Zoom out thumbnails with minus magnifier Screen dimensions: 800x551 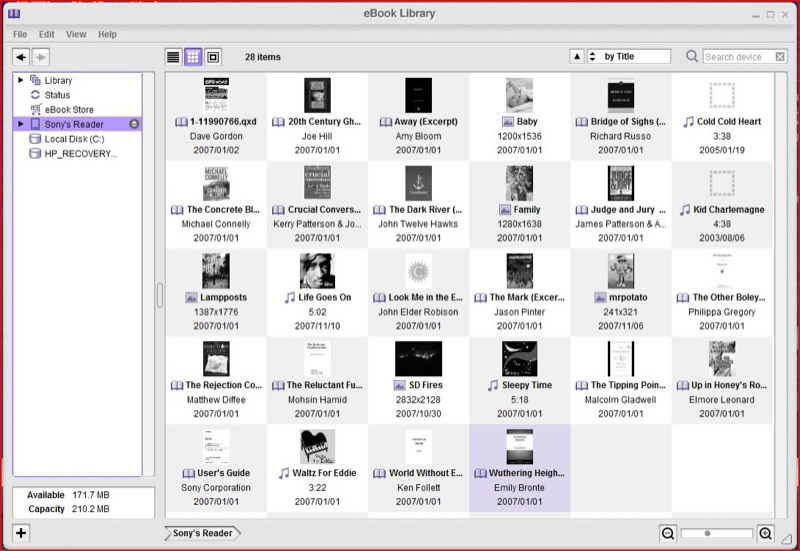click(x=668, y=533)
